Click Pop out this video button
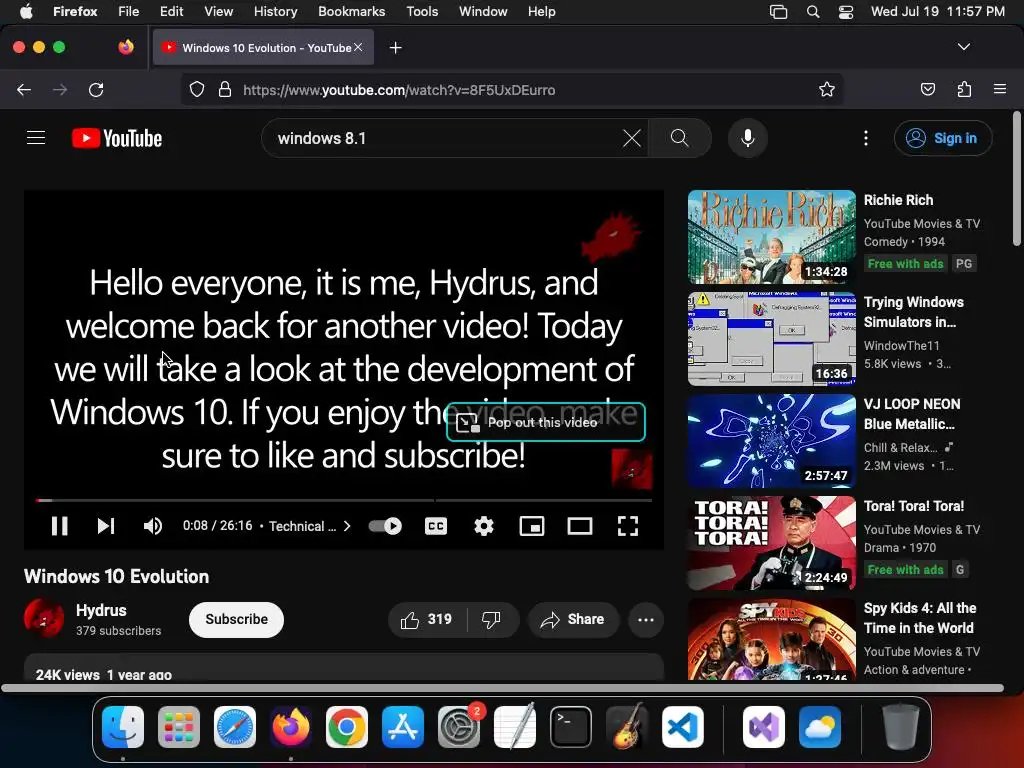1024x768 pixels. coord(545,423)
